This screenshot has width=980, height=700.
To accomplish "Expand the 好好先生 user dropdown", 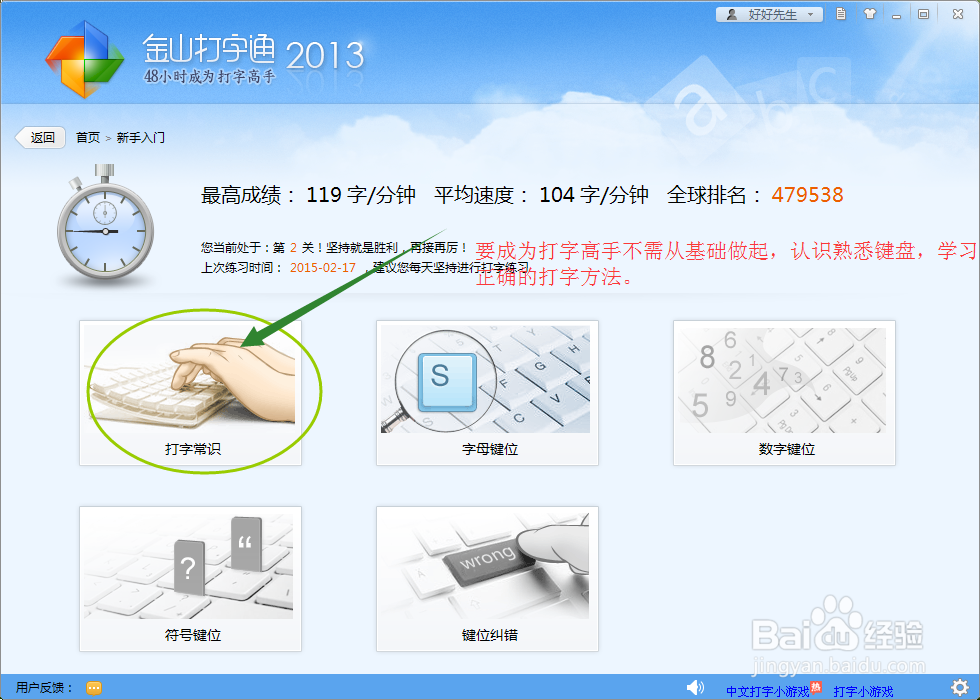I will pyautogui.click(x=769, y=14).
